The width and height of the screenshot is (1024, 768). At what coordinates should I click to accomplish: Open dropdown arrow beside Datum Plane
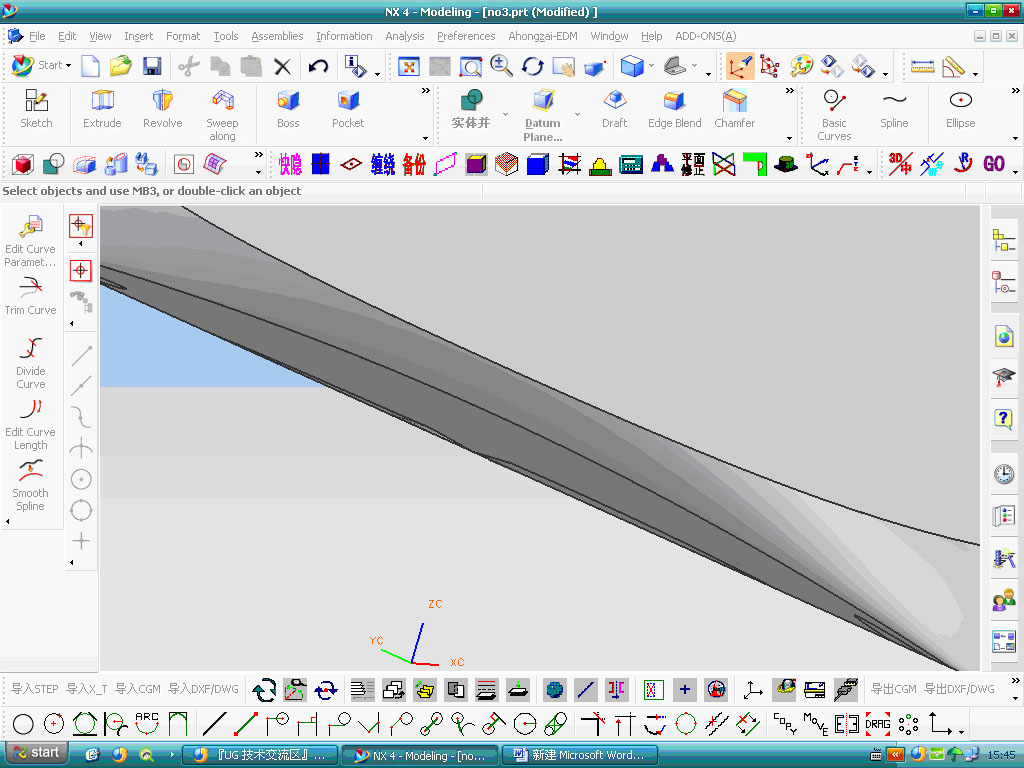pyautogui.click(x=577, y=114)
